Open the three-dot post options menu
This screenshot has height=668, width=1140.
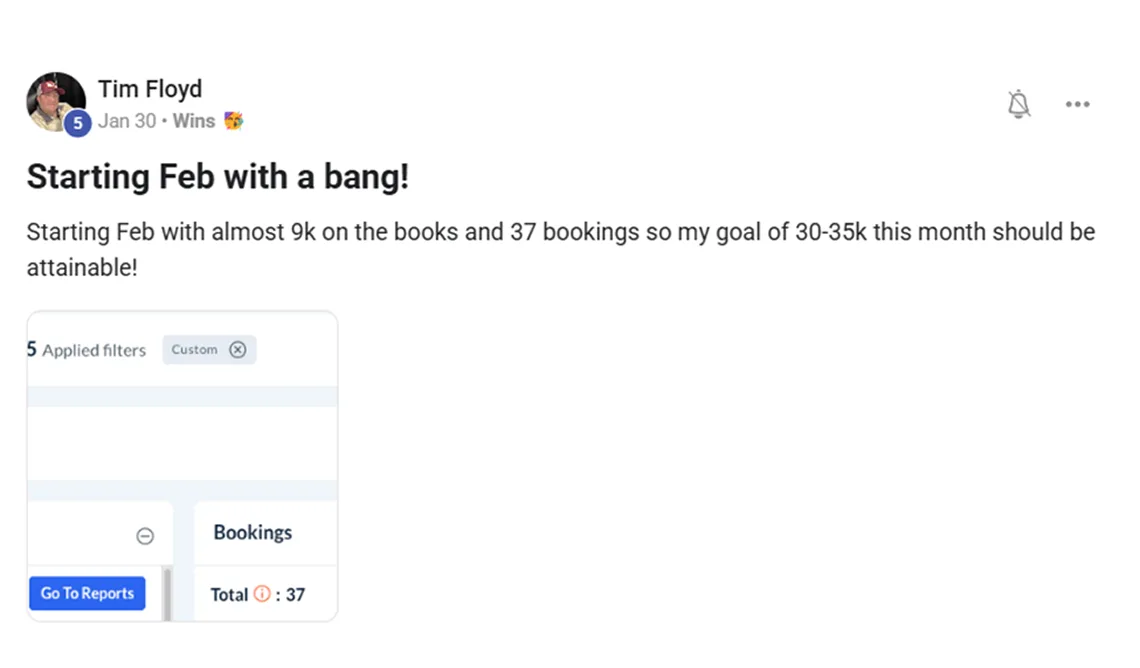[x=1077, y=104]
